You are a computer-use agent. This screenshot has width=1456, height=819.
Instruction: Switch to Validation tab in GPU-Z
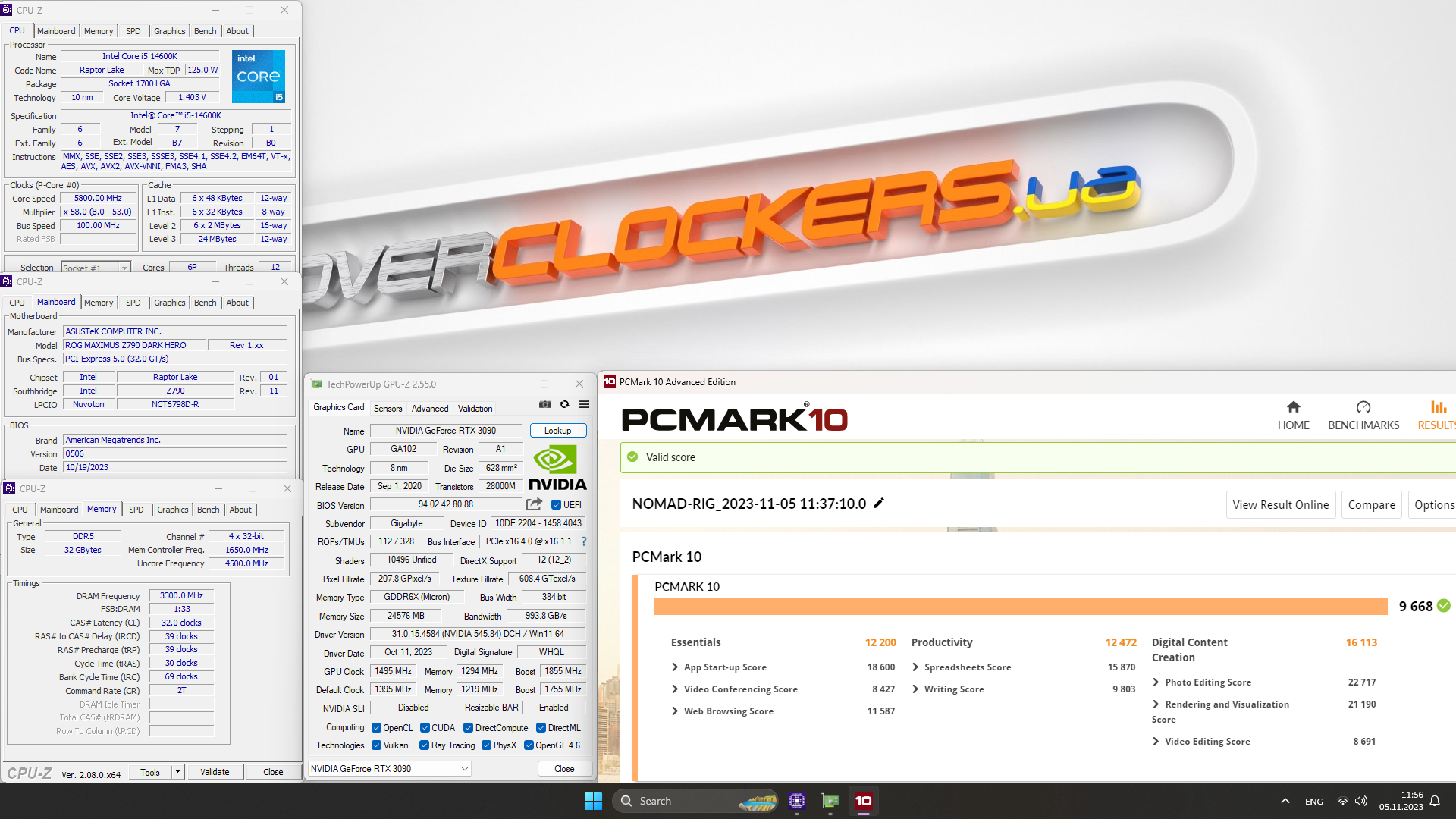tap(475, 409)
